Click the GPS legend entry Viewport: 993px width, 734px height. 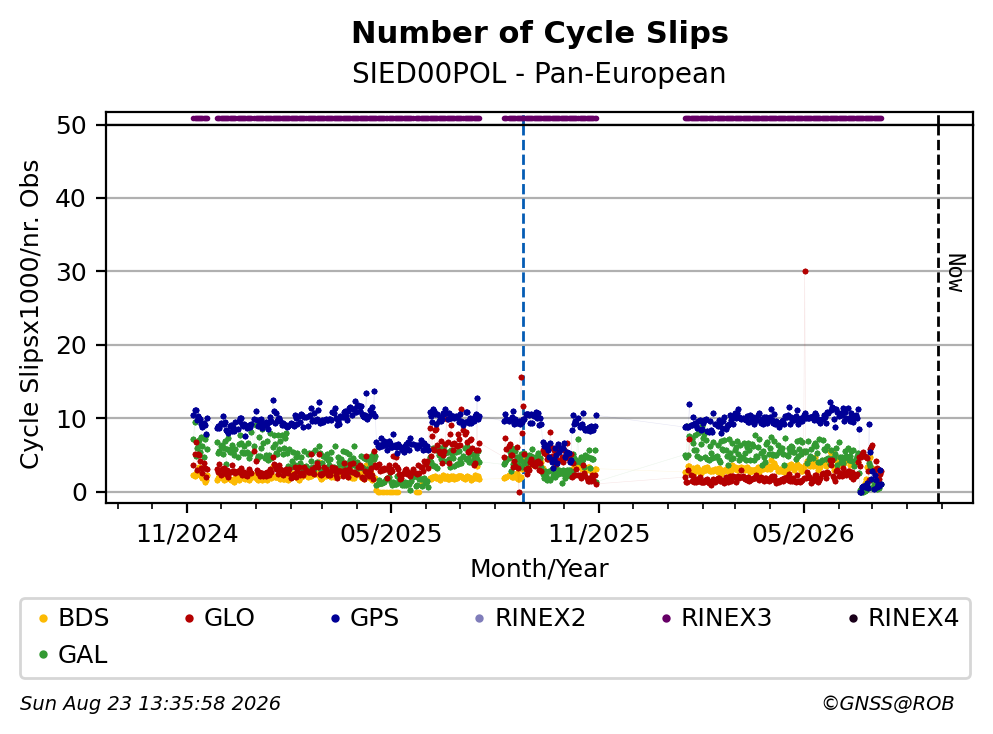tap(365, 617)
